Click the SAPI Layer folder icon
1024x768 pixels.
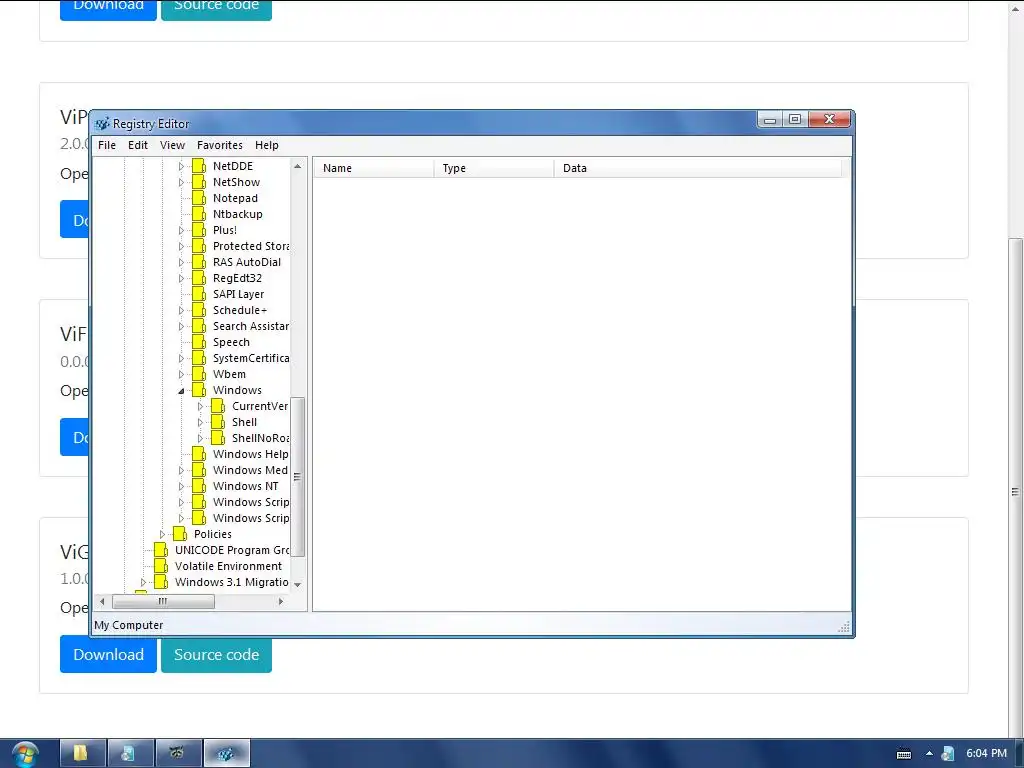[199, 294]
